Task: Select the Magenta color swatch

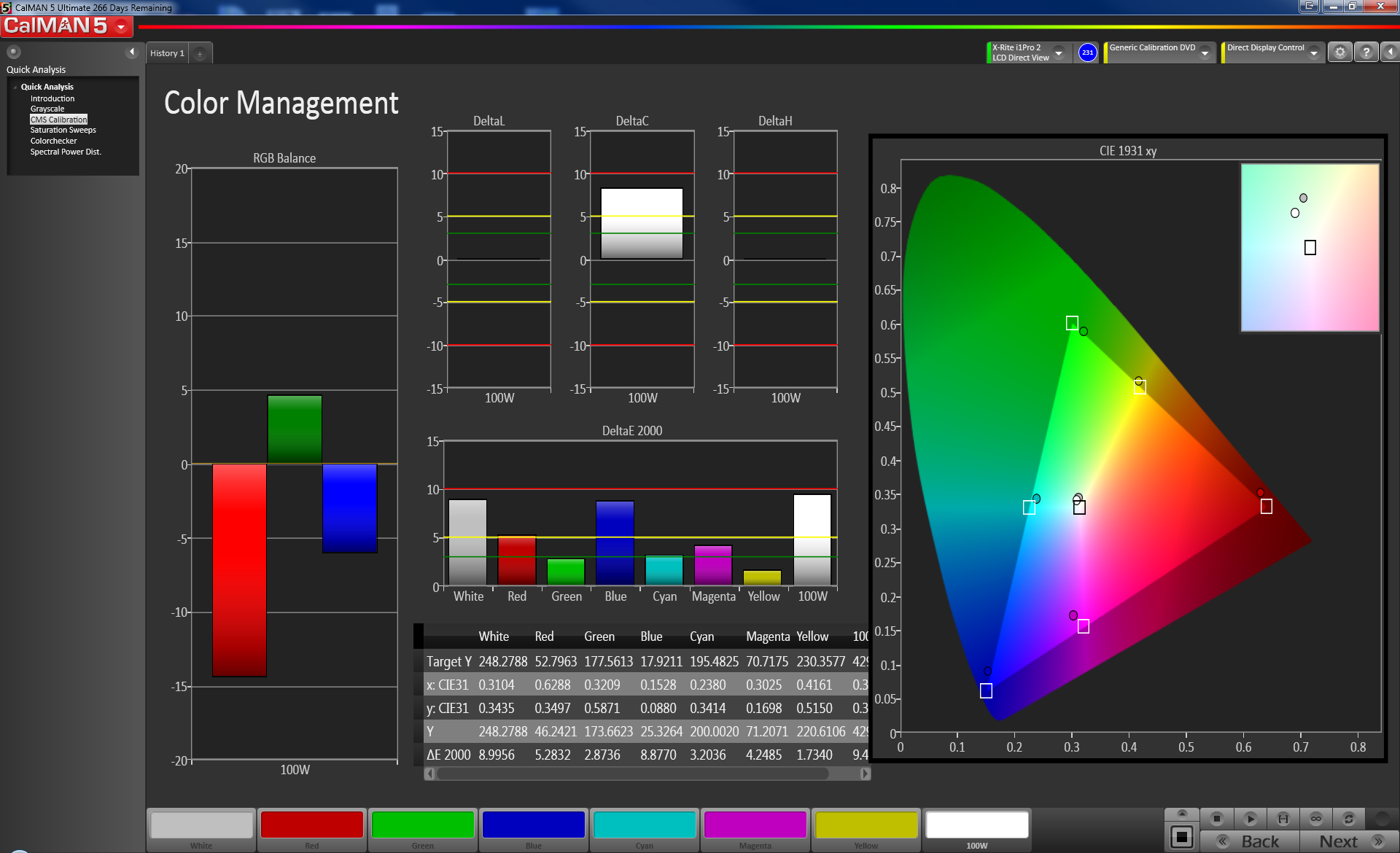Action: point(755,825)
